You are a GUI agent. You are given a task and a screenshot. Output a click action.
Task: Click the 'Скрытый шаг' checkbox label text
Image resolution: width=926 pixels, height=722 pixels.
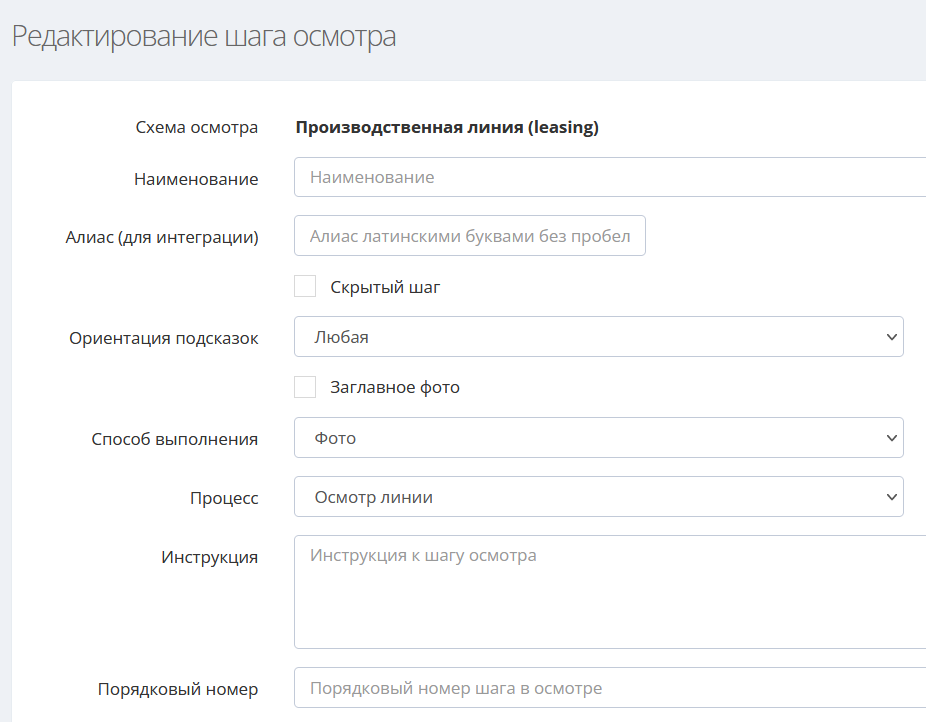(x=385, y=287)
